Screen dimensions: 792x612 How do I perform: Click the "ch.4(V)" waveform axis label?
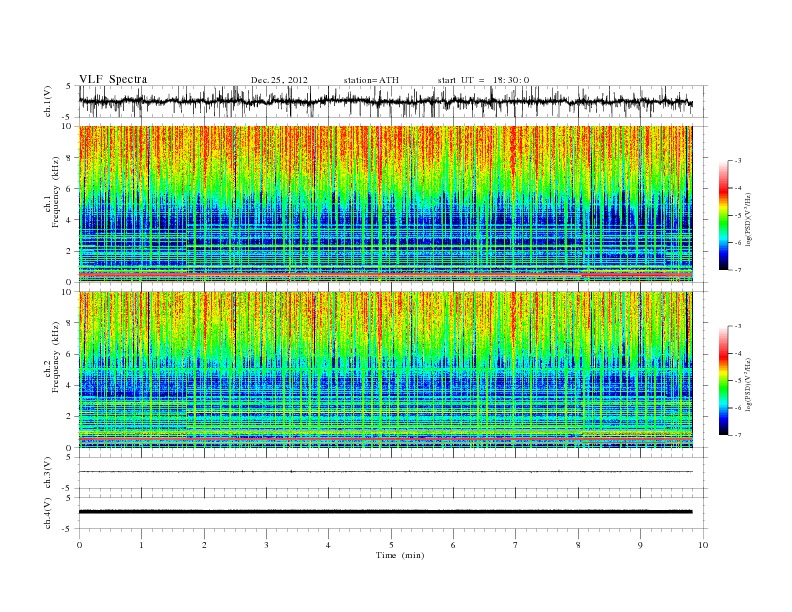pos(47,513)
